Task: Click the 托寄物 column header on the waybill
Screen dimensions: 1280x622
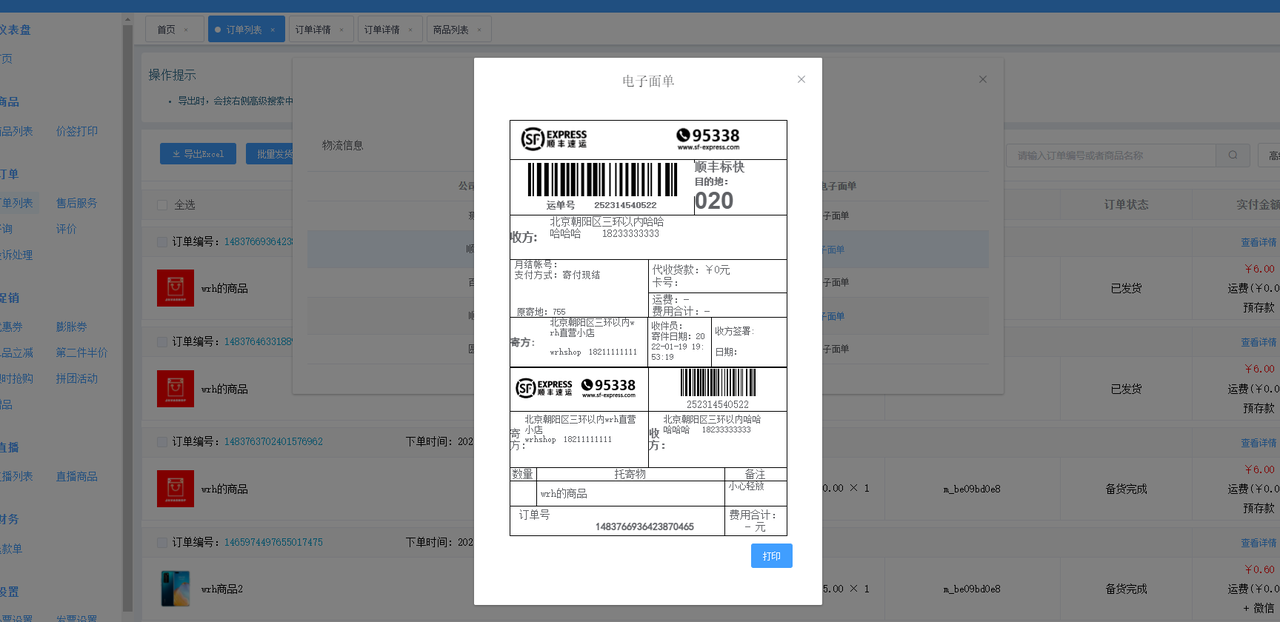Action: pyautogui.click(x=630, y=474)
